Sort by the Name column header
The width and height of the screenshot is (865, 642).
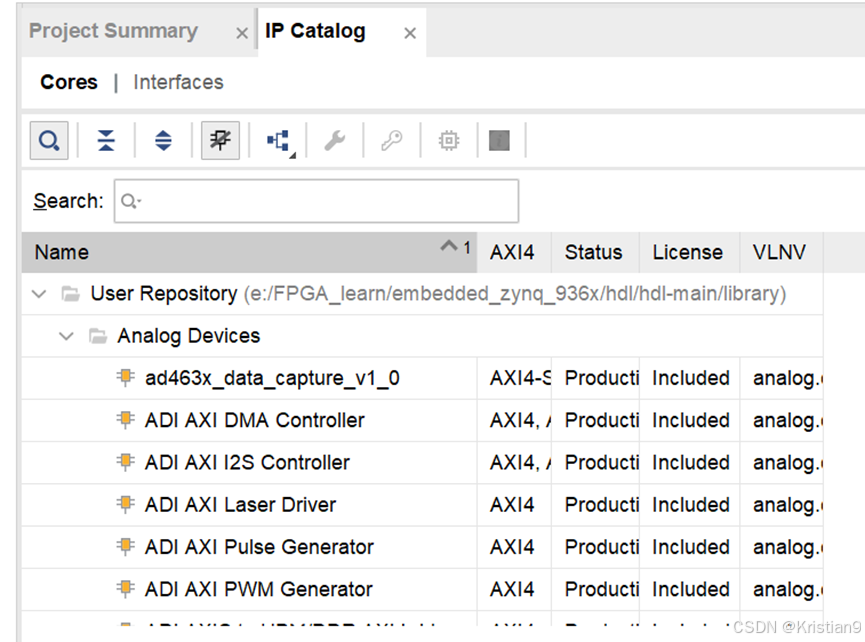pos(249,252)
